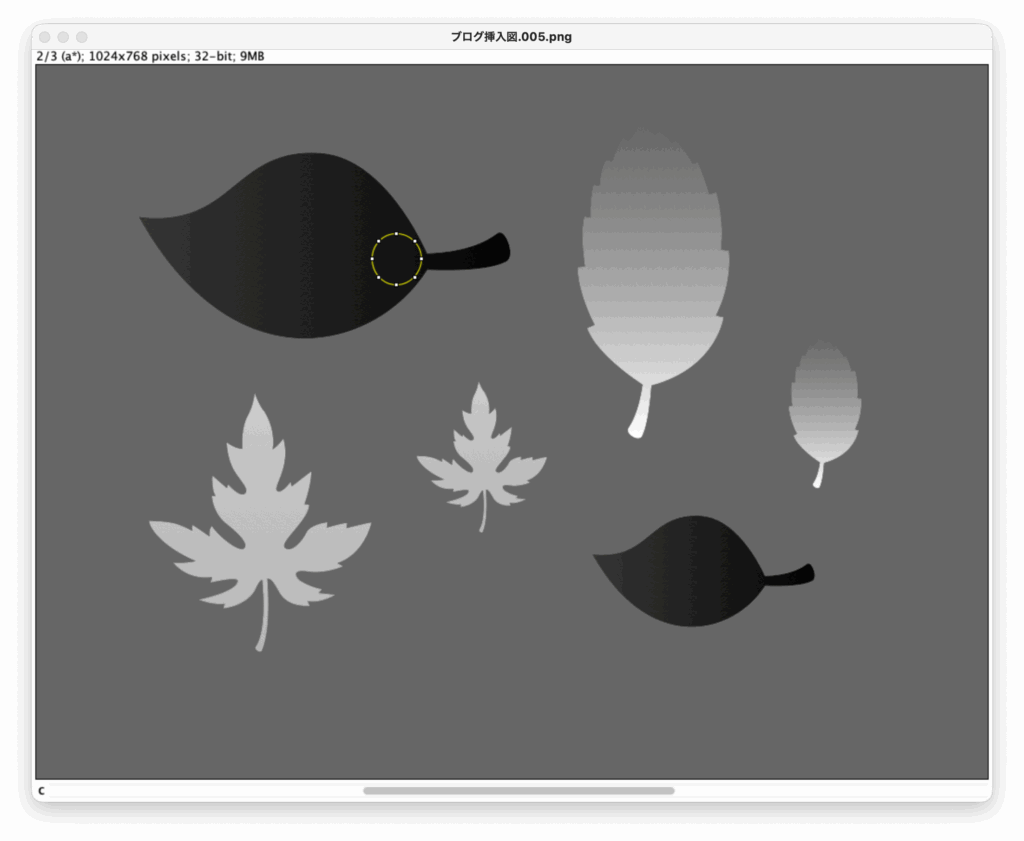Click the small serrated leaf on the right
This screenshot has height=841, width=1024.
pyautogui.click(x=824, y=405)
